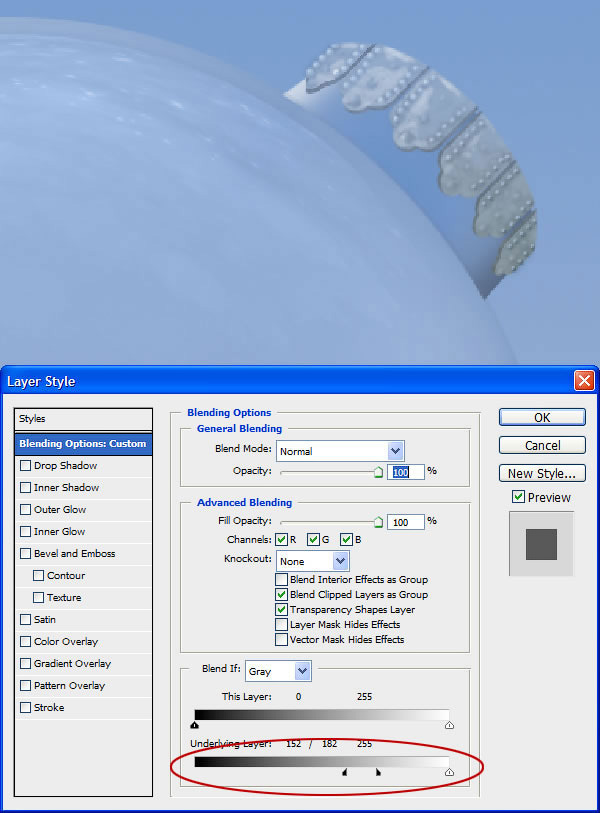Image resolution: width=600 pixels, height=813 pixels.
Task: Open the Blend Mode dropdown
Action: [x=340, y=451]
